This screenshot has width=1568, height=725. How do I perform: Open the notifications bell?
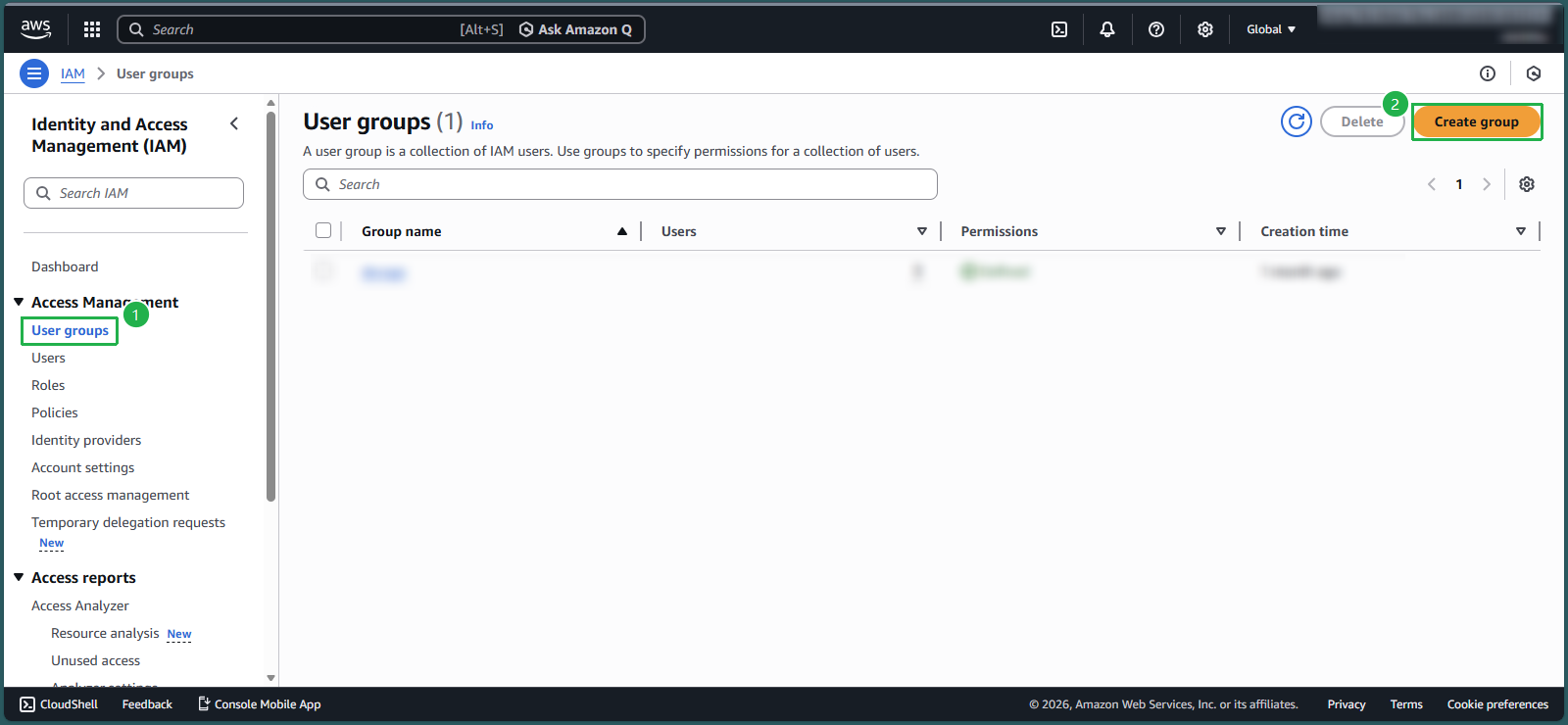coord(1107,29)
